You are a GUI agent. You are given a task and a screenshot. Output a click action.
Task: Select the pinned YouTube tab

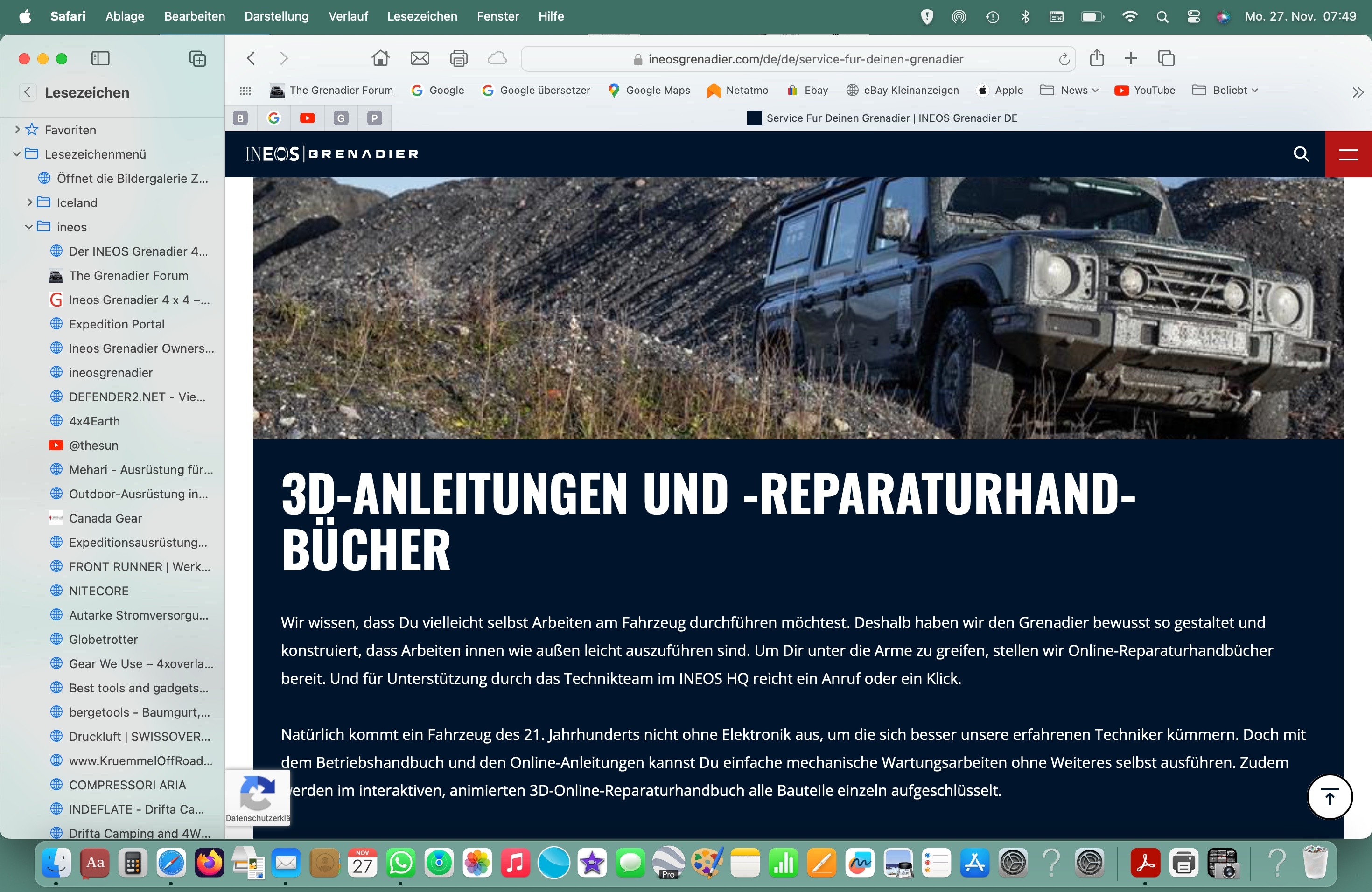(x=307, y=118)
